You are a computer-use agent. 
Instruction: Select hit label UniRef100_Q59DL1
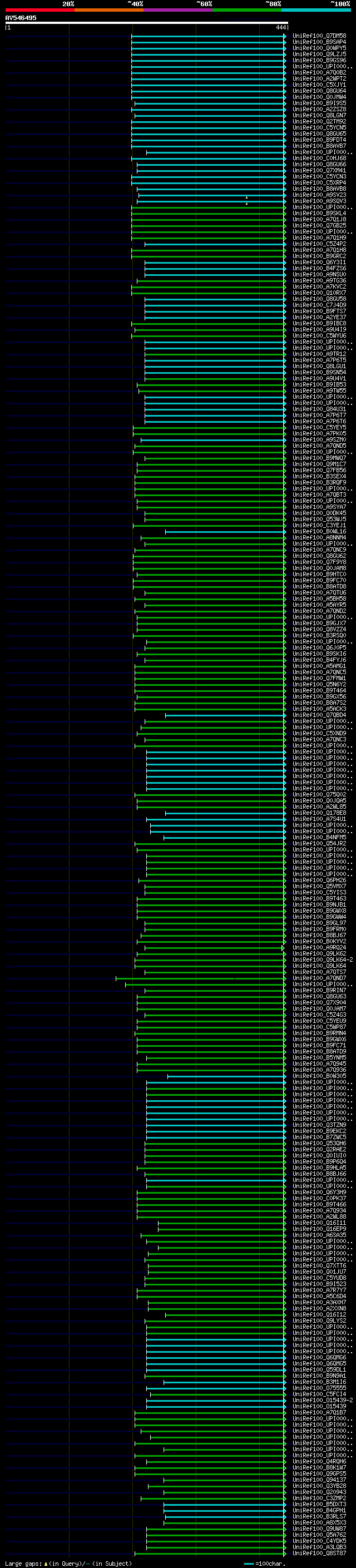click(x=319, y=1369)
